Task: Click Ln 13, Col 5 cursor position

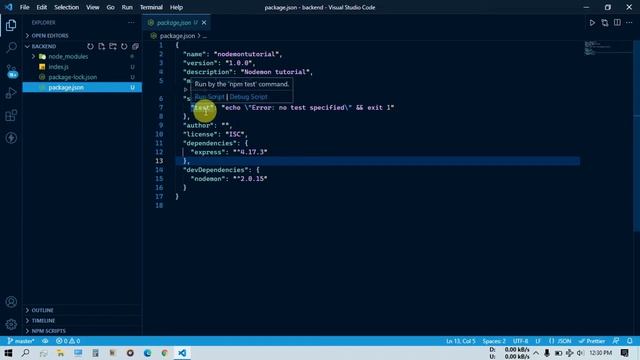Action: (460, 341)
